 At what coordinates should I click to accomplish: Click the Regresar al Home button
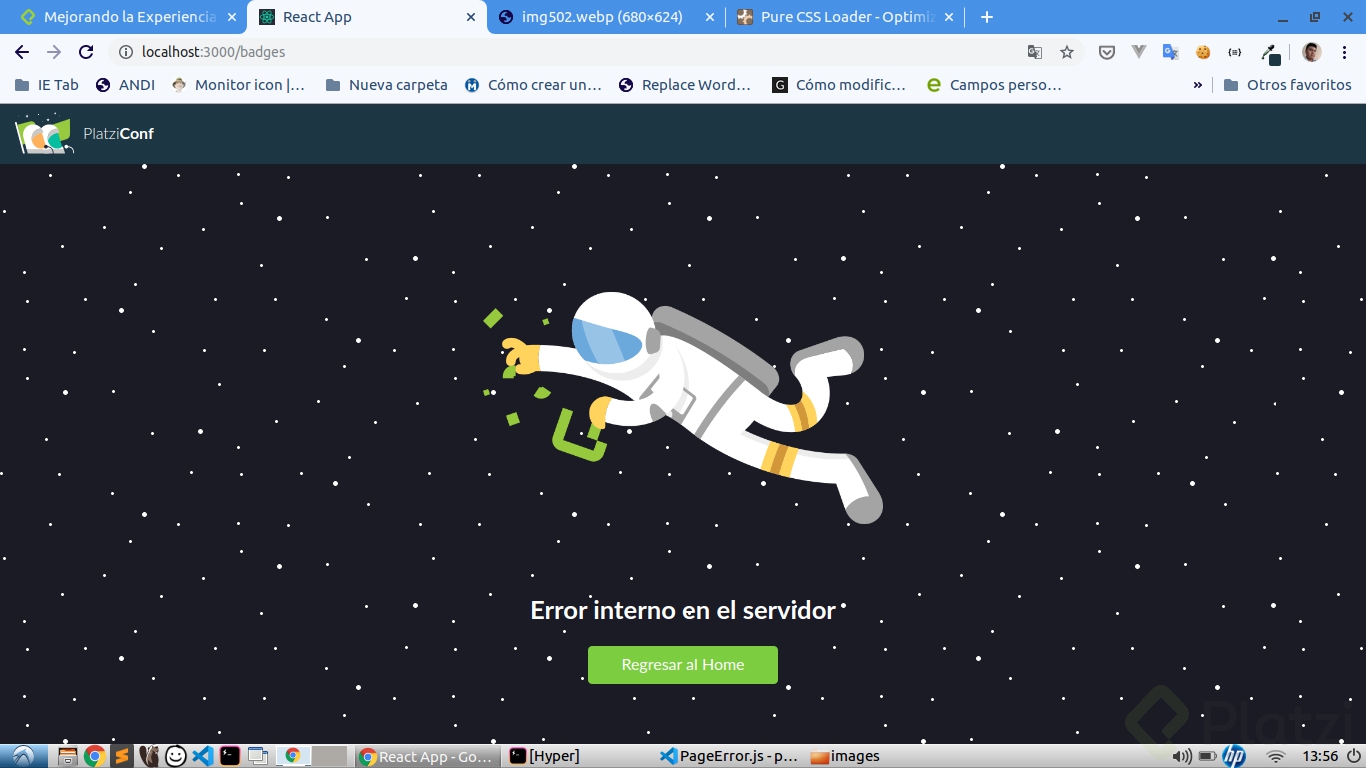(682, 664)
